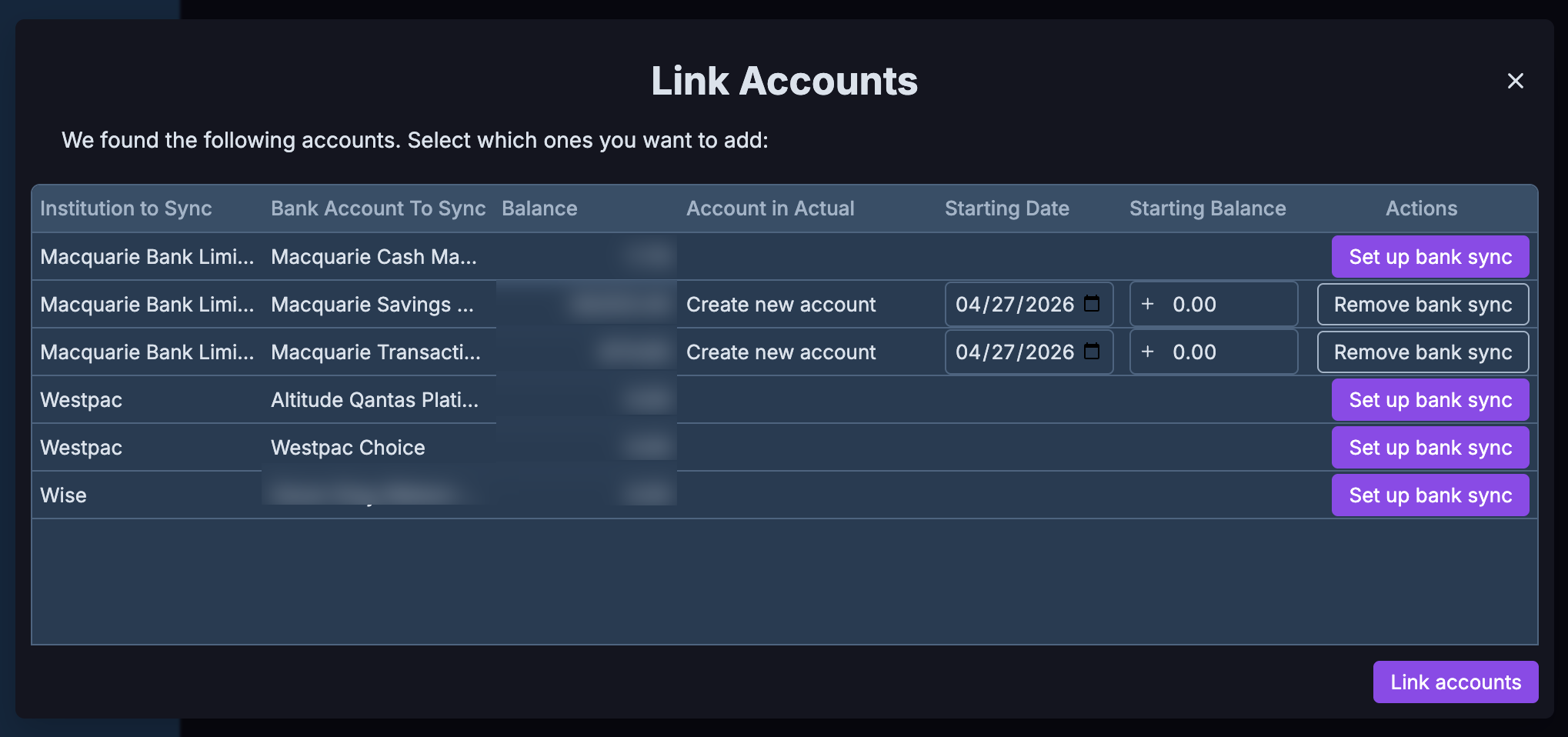Select the 'Macquarie Savings ...' account cell
The image size is (1568, 737).
(x=372, y=305)
